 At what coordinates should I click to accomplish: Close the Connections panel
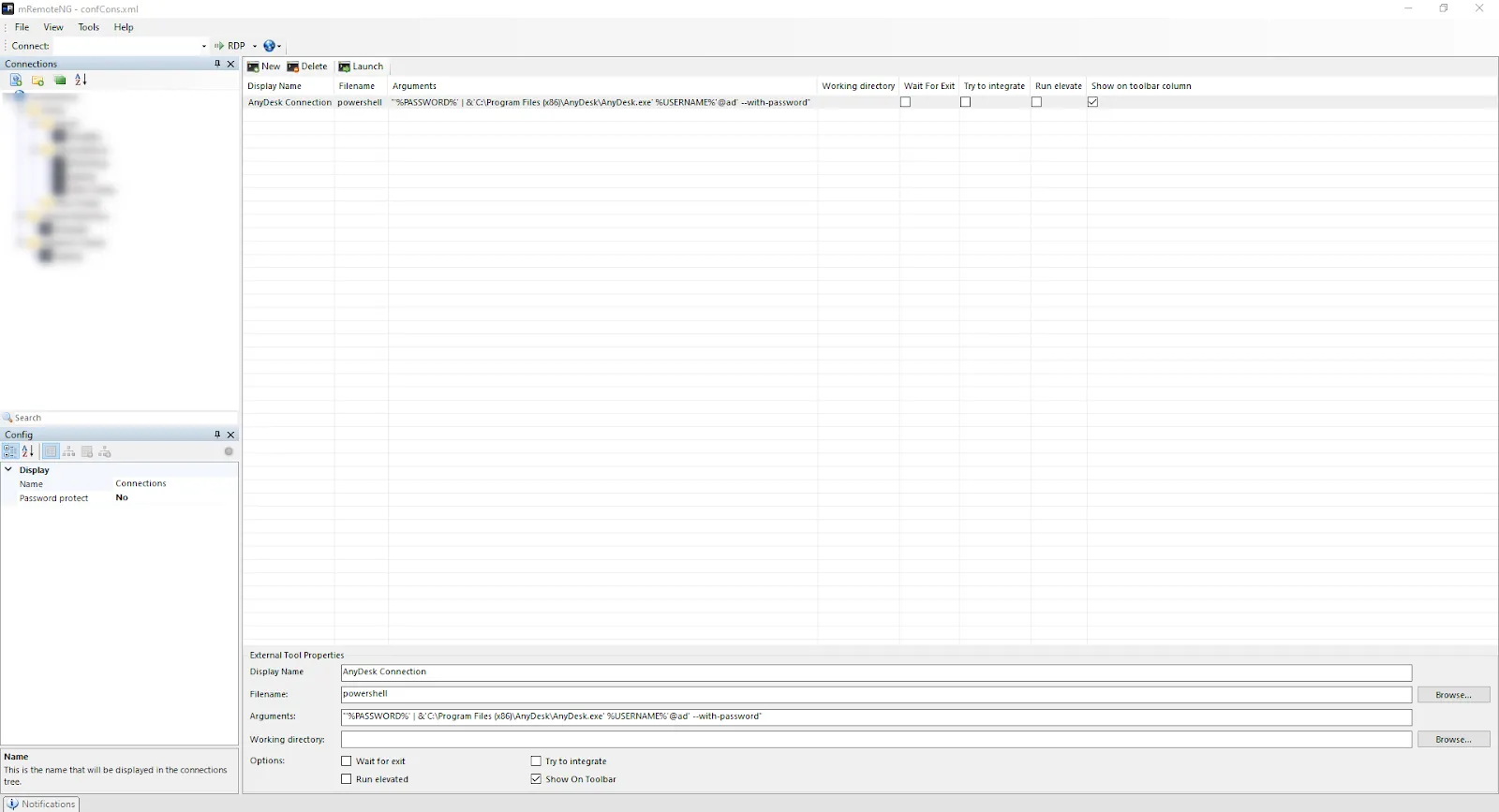click(x=231, y=64)
